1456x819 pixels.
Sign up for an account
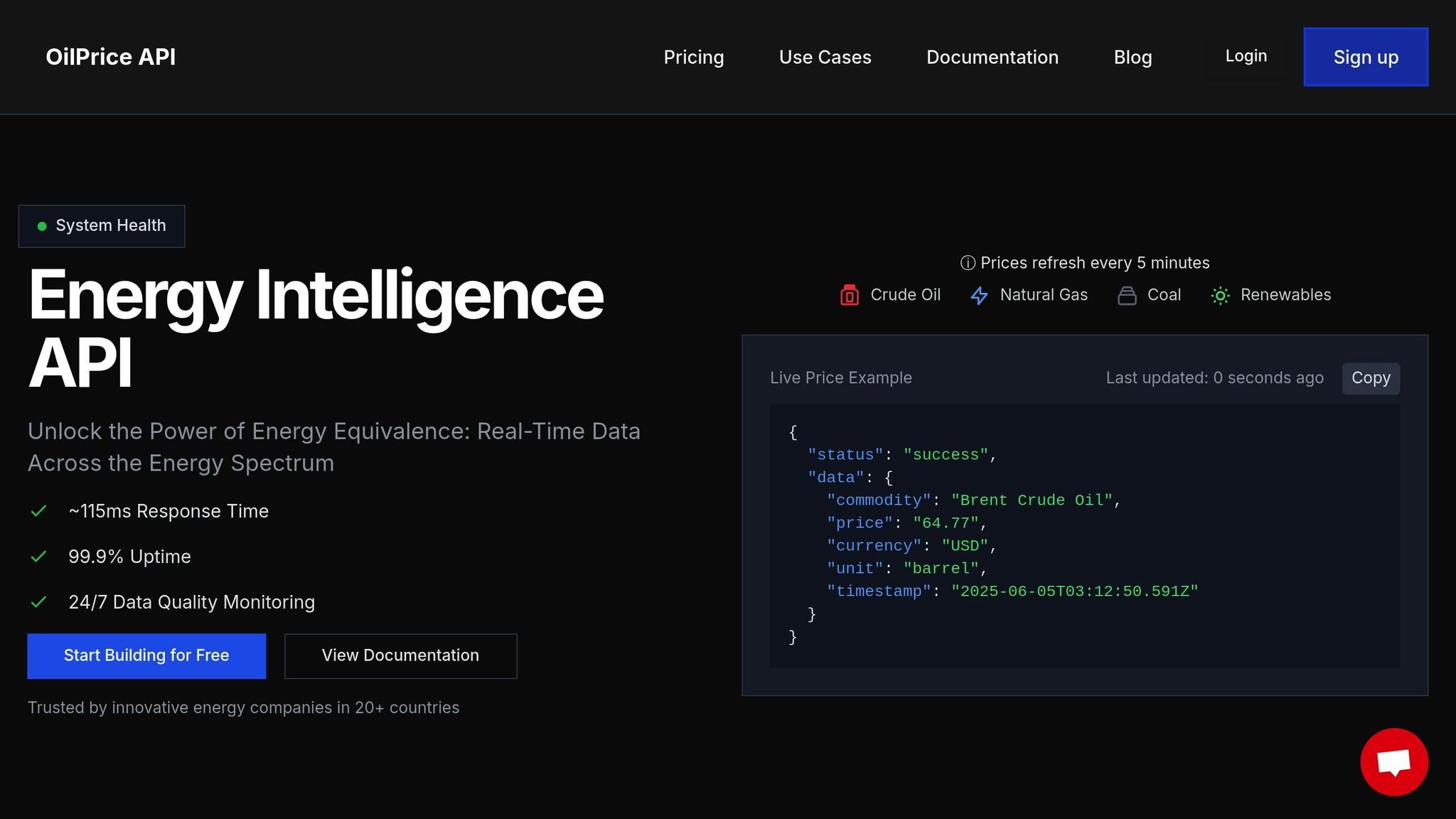pyautogui.click(x=1365, y=57)
